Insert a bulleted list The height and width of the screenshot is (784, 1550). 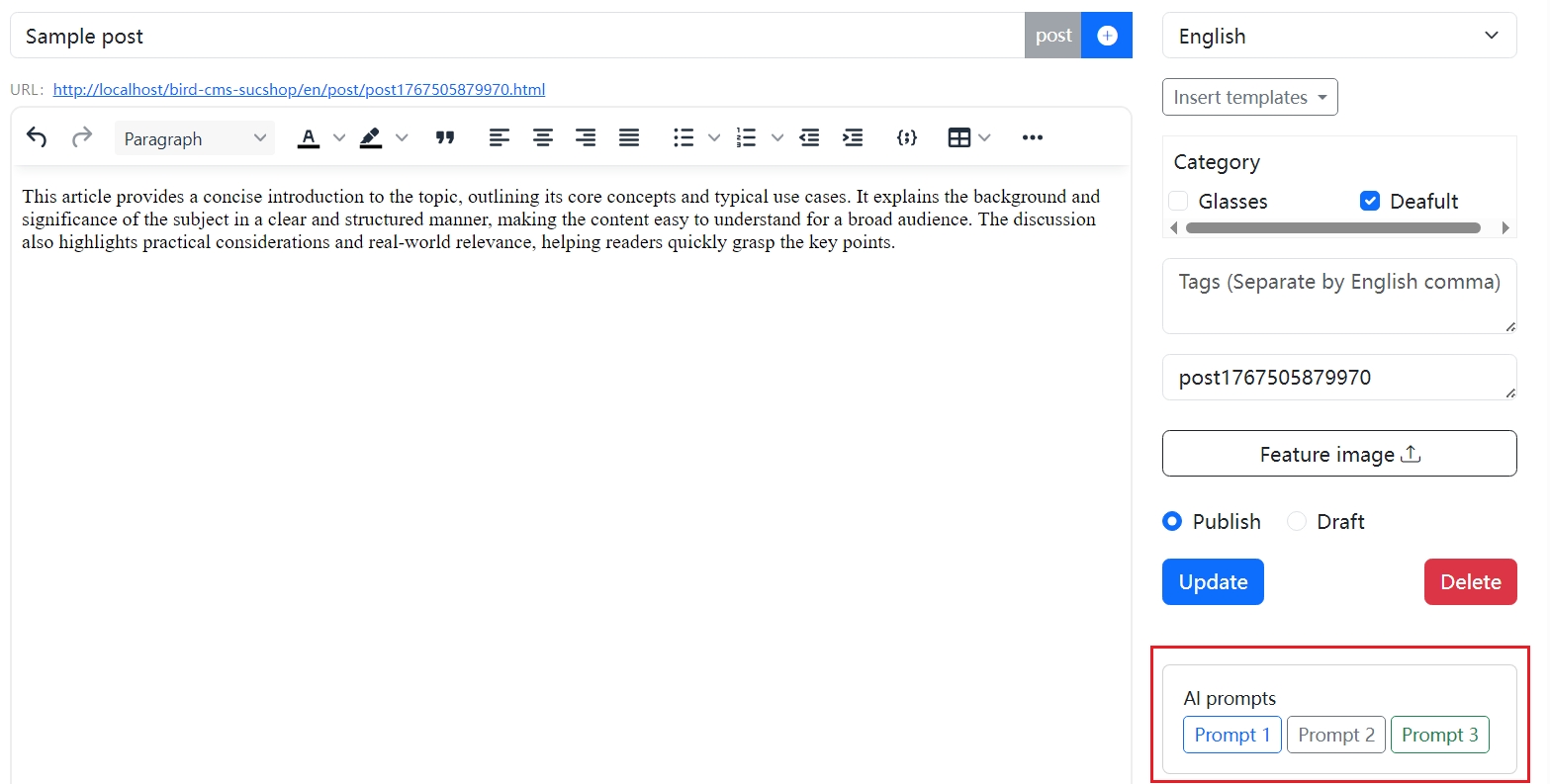tap(684, 137)
